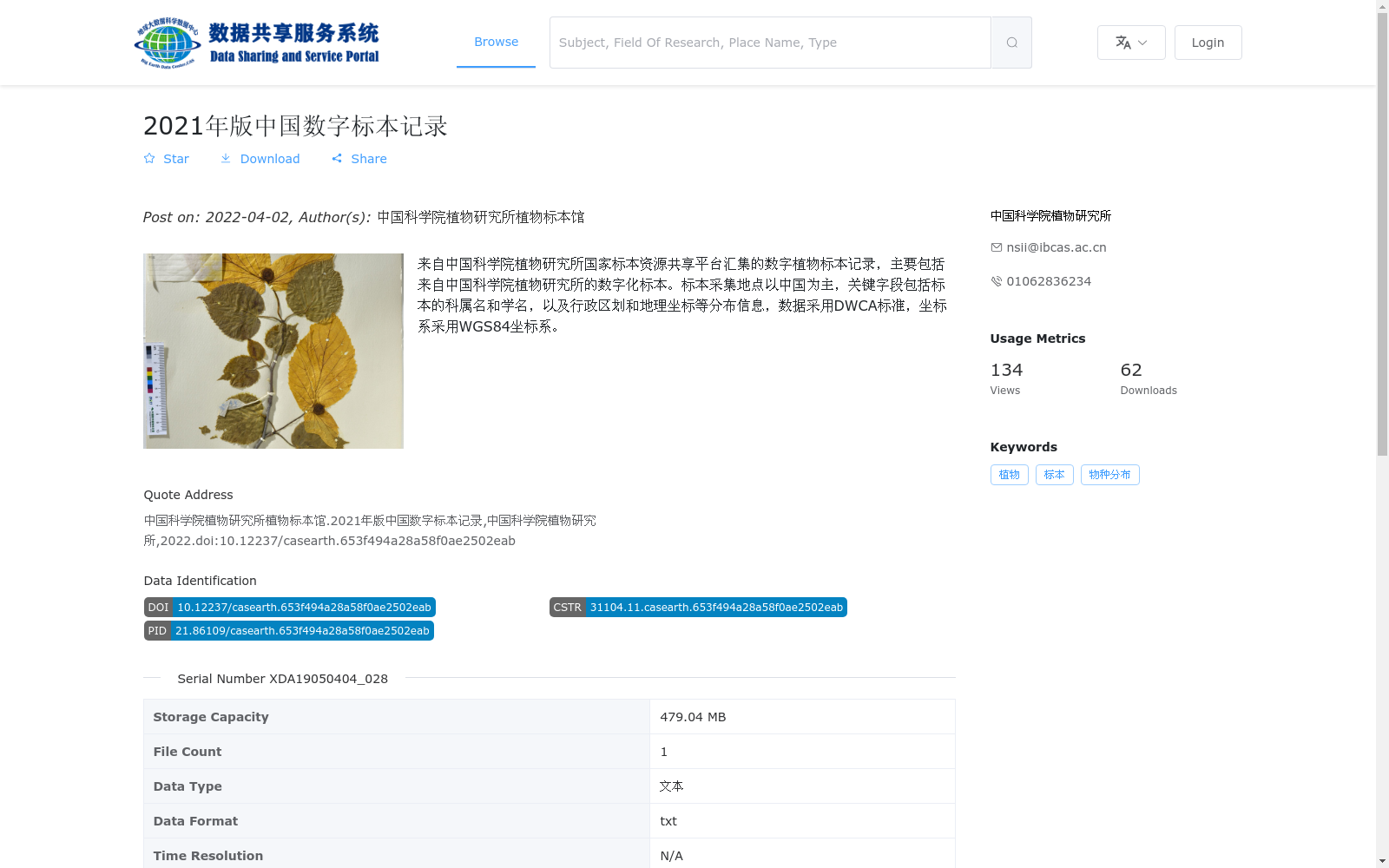Click the Data Sharing and Service Portal logo
This screenshot has height=868, width=1389.
257,43
